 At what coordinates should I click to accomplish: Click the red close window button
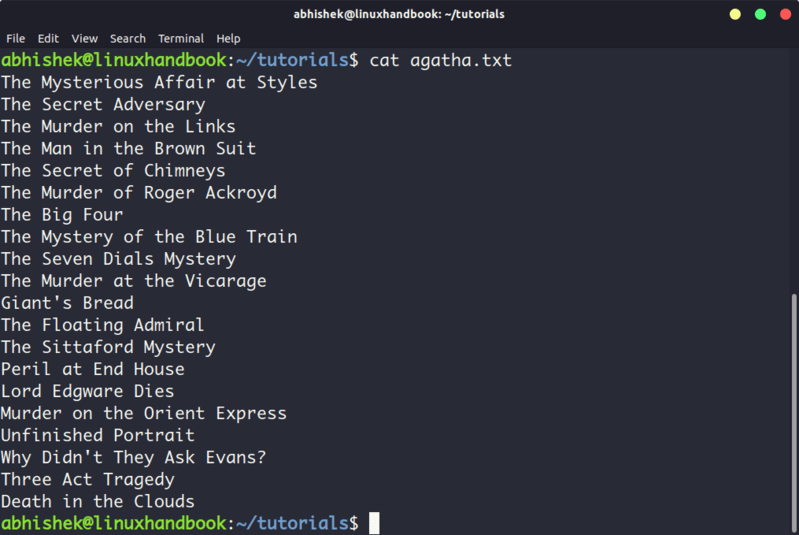[x=785, y=14]
